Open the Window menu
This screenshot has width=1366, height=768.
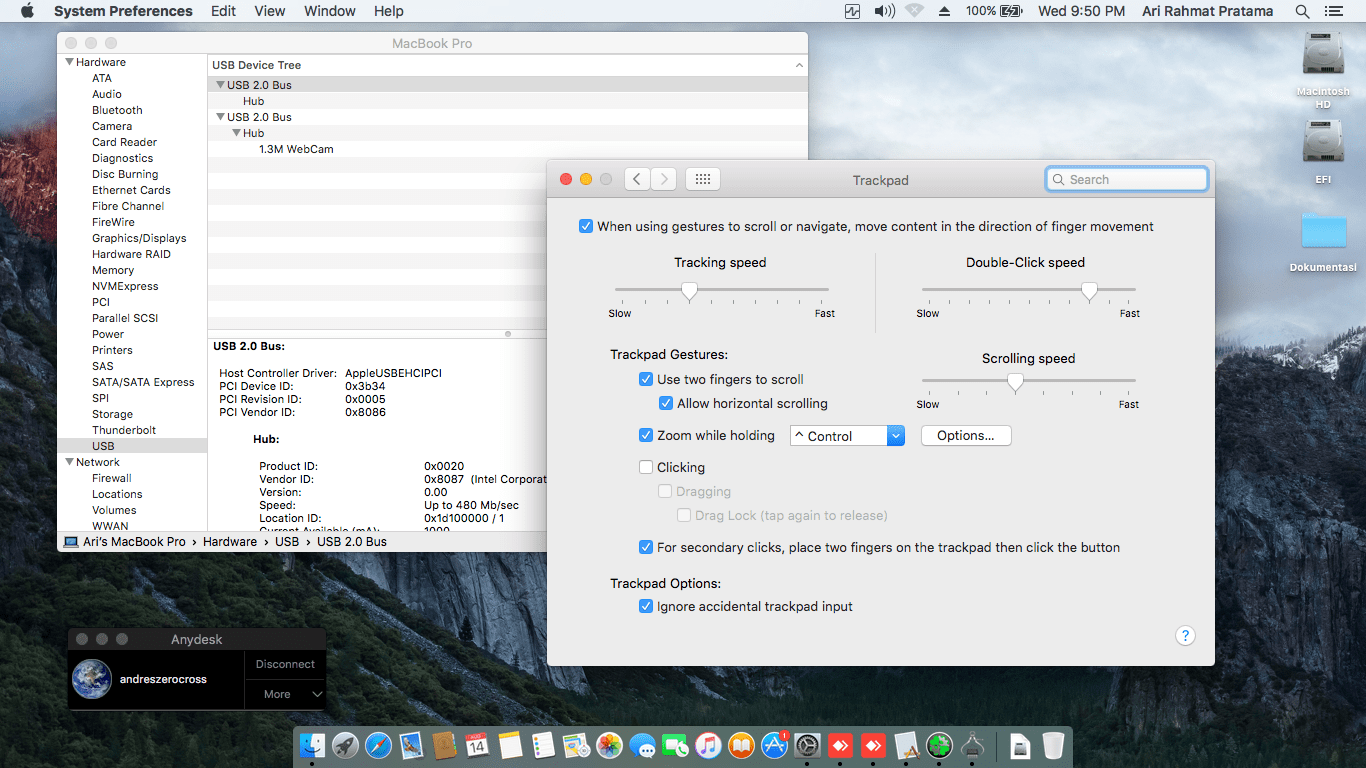(x=329, y=11)
